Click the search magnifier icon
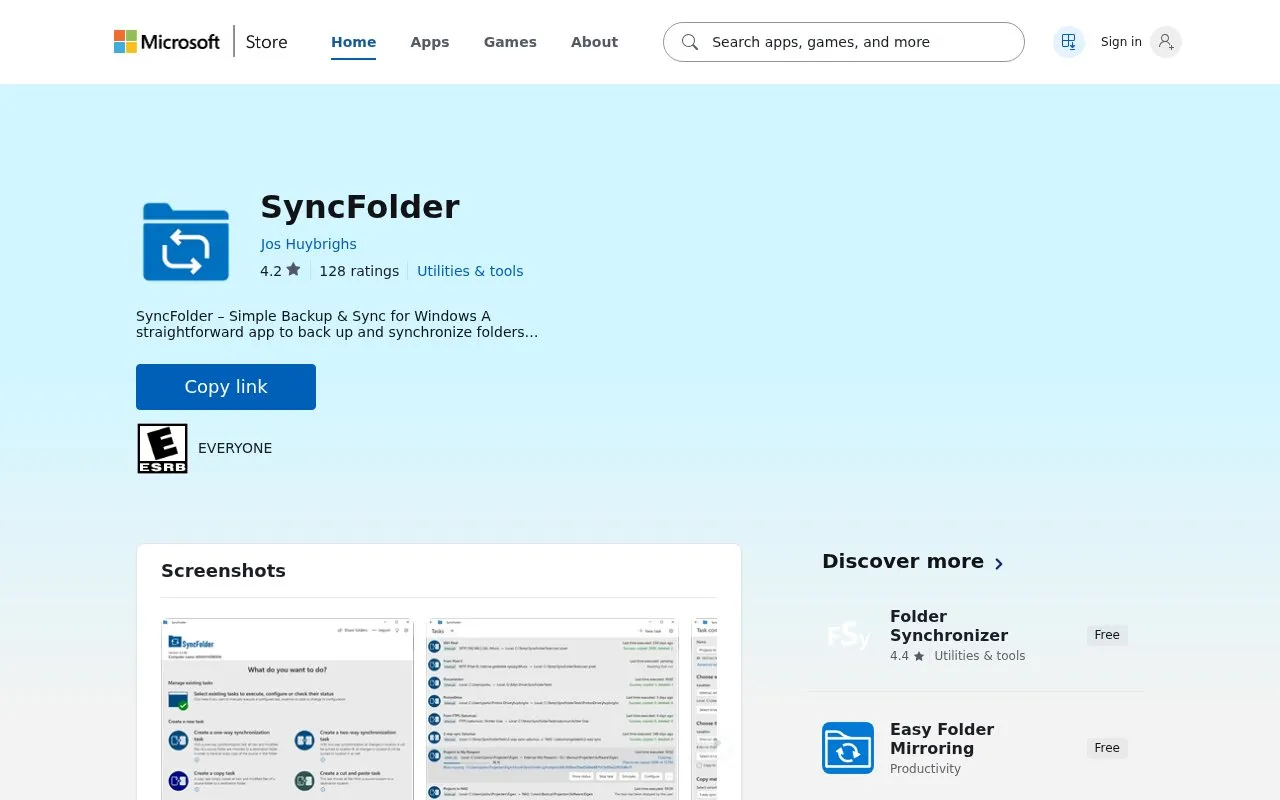The image size is (1280, 800). click(x=690, y=42)
